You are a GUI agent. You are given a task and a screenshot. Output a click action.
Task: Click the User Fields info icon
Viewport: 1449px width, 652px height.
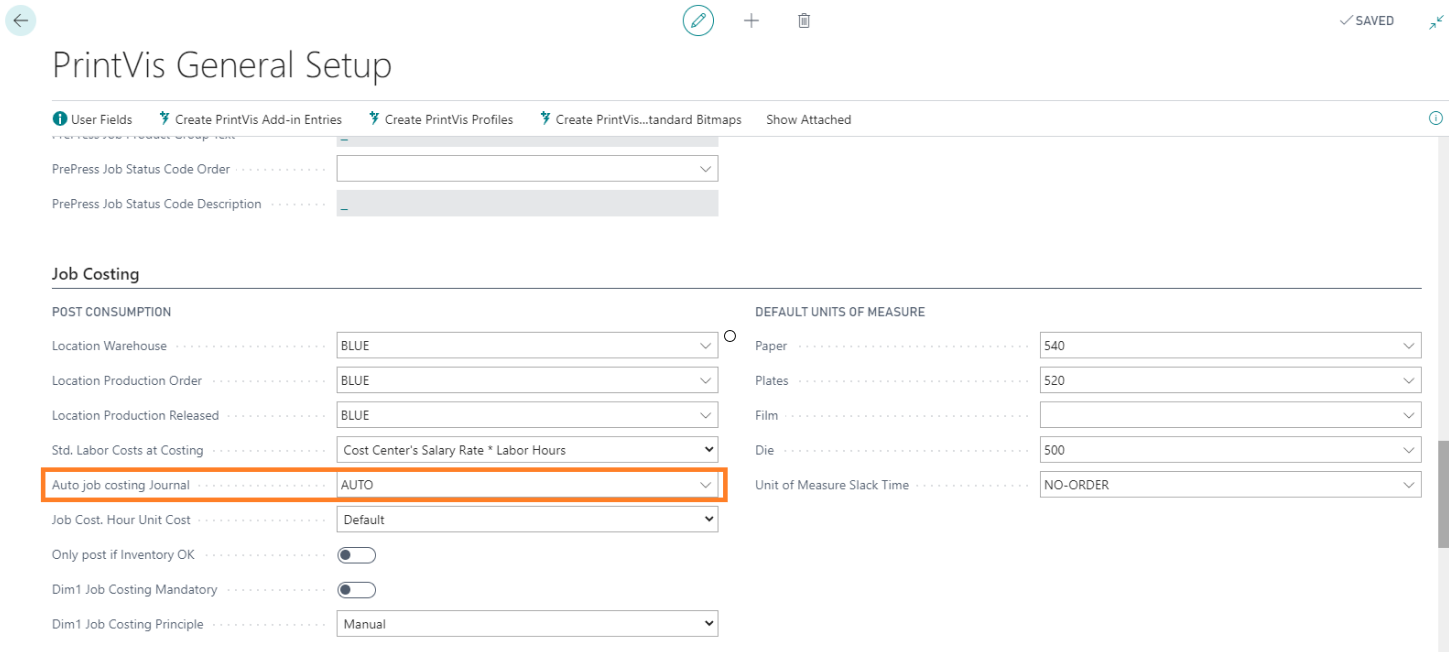pos(60,119)
